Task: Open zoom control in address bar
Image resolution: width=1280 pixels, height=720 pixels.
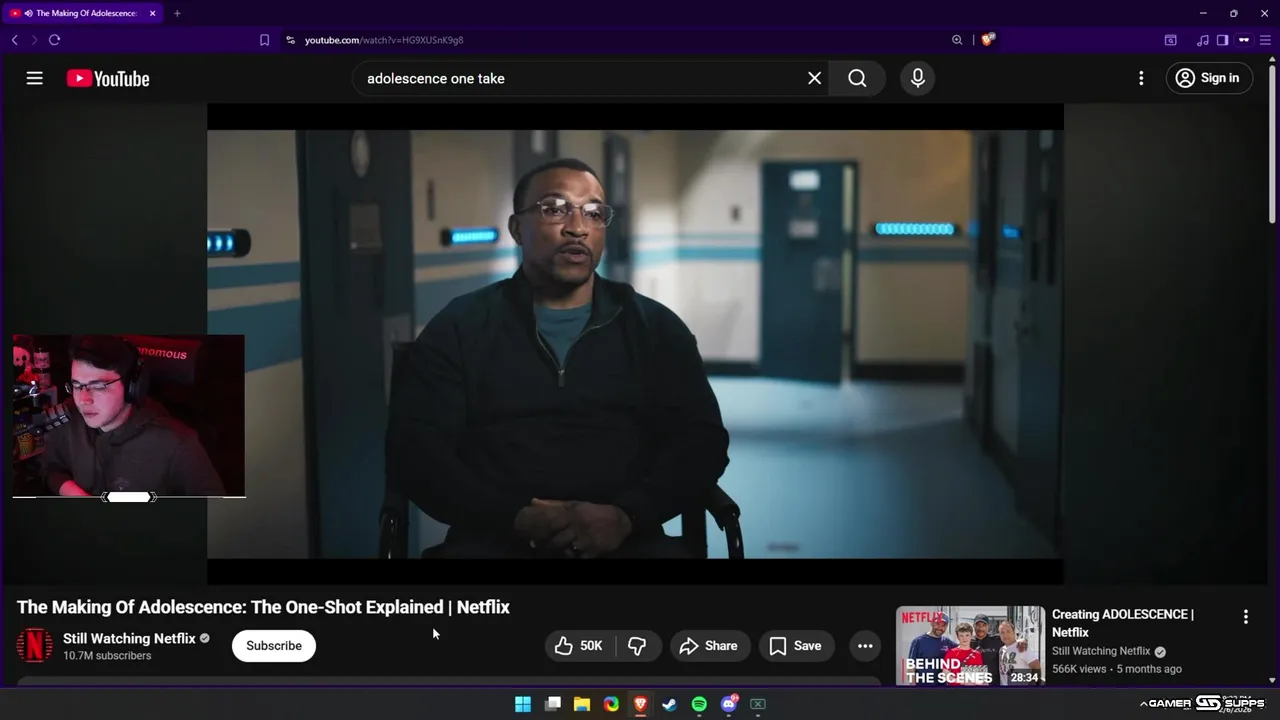Action: [957, 40]
